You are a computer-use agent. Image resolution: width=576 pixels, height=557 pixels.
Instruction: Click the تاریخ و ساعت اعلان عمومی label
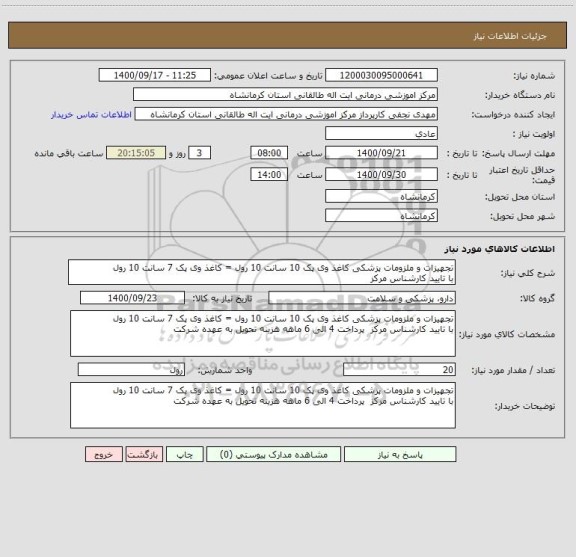[269, 76]
